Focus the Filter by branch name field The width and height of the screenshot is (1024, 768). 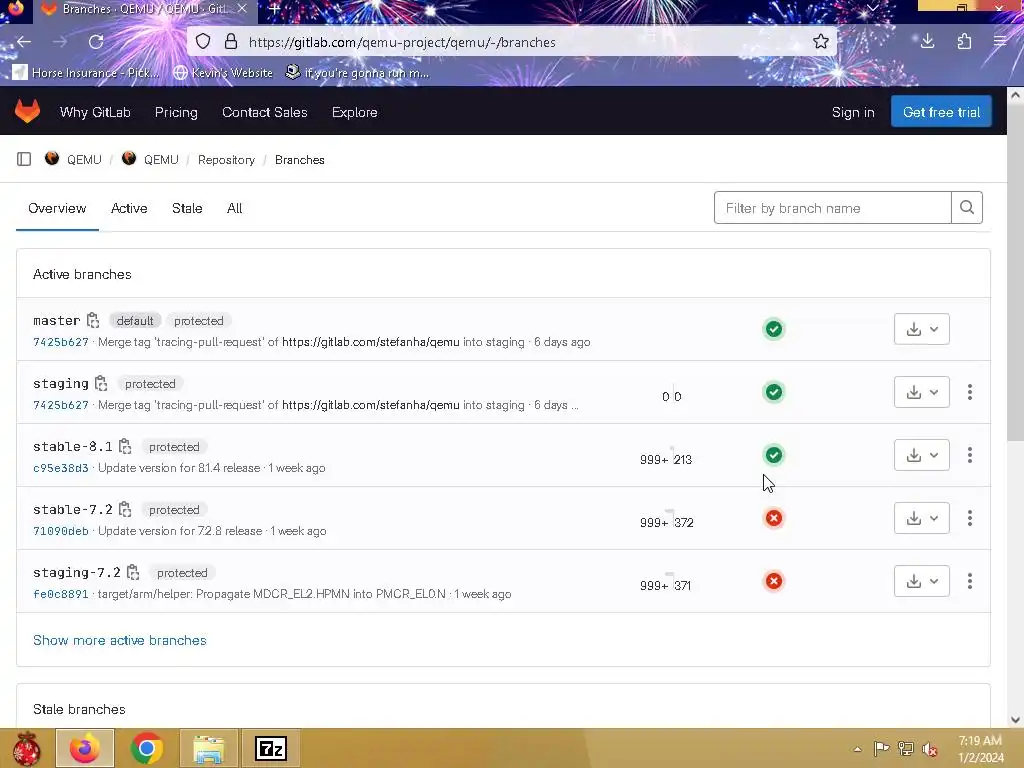833,208
